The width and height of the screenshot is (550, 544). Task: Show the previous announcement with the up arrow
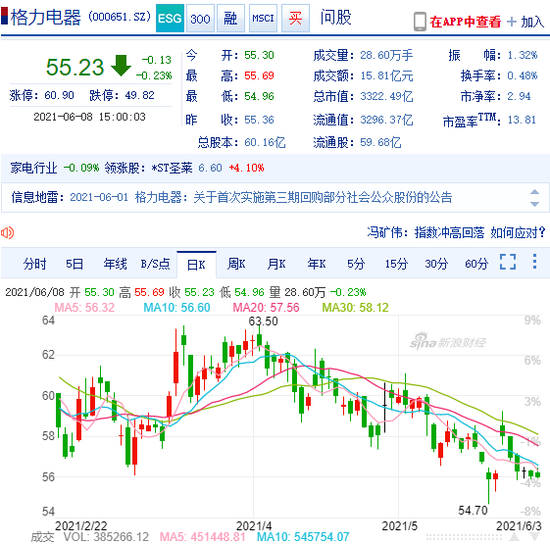(535, 192)
